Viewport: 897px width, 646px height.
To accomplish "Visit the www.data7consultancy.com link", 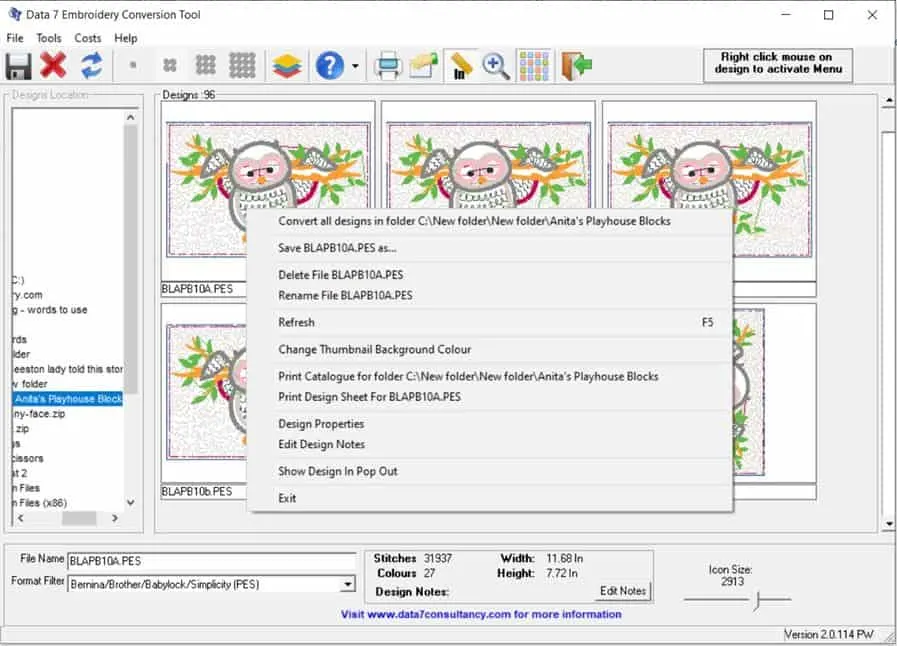I will pyautogui.click(x=481, y=615).
